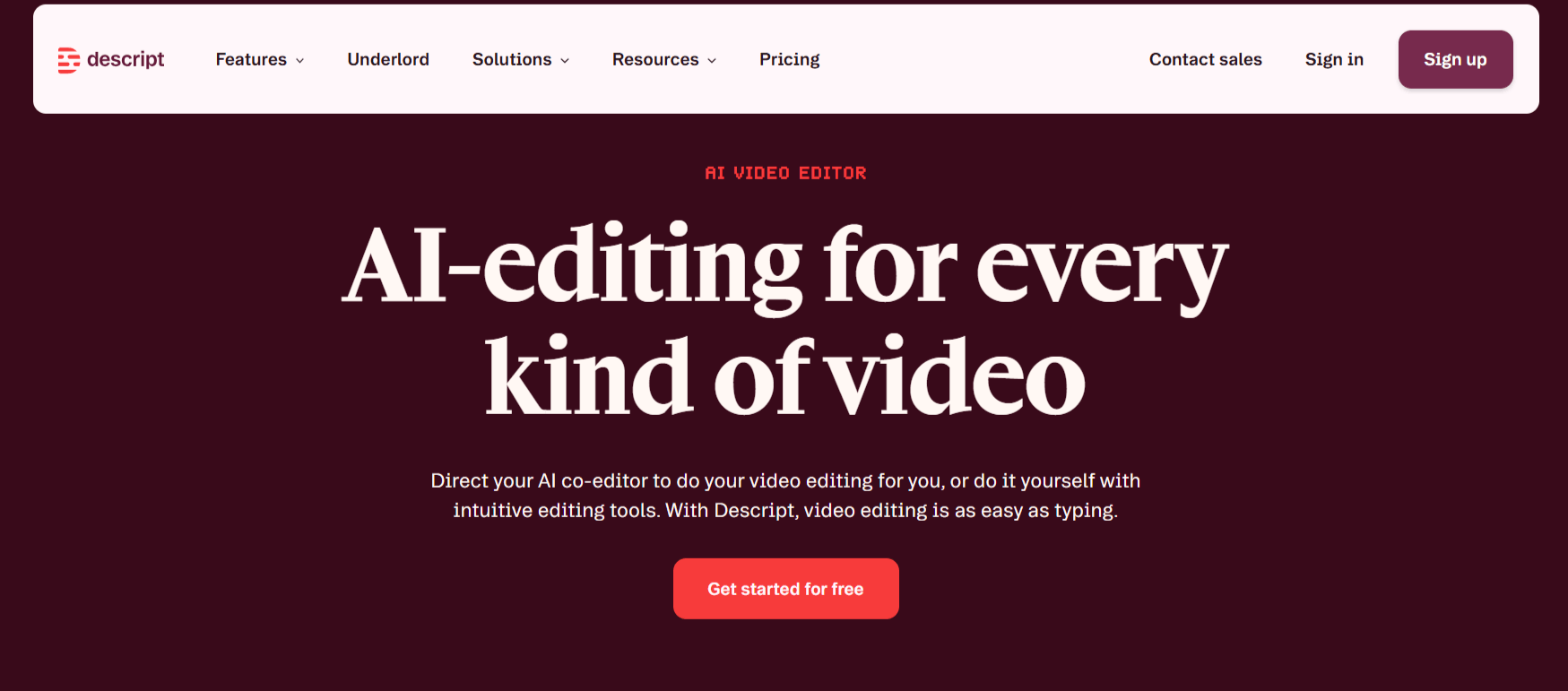Go to the Underlord page
Screen dimensions: 1568x691
pyautogui.click(x=388, y=59)
